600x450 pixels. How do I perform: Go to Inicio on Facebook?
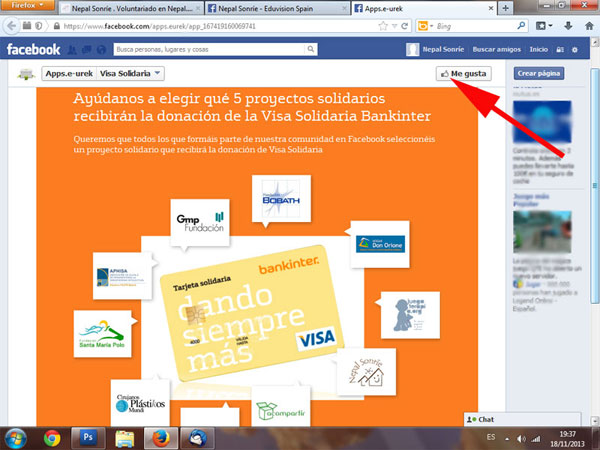(538, 49)
